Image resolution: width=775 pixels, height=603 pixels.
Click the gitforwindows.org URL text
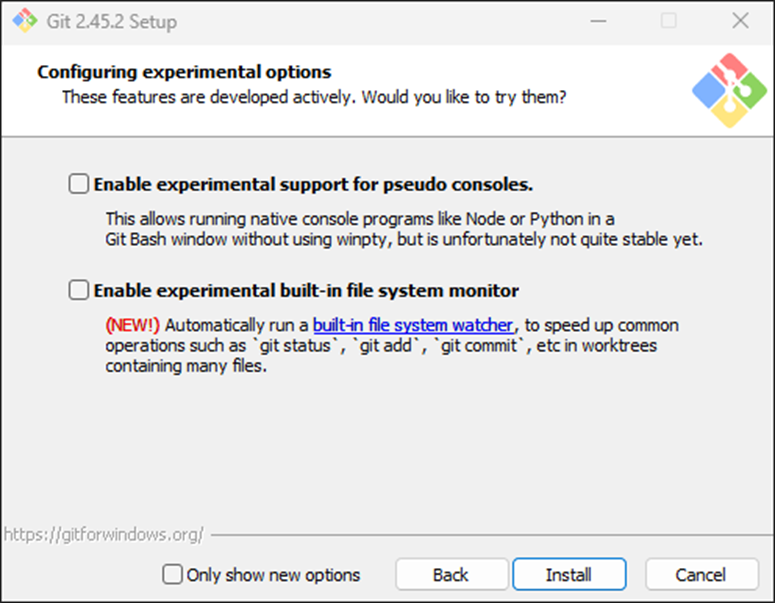click(x=103, y=535)
